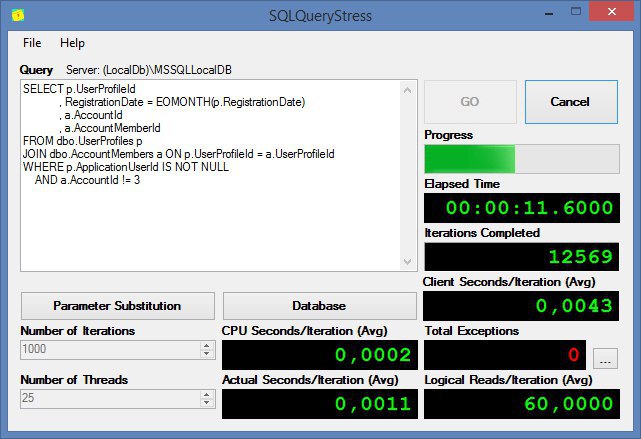641x439 pixels.
Task: Increase Number of Iterations with up arrow
Action: tap(206, 346)
